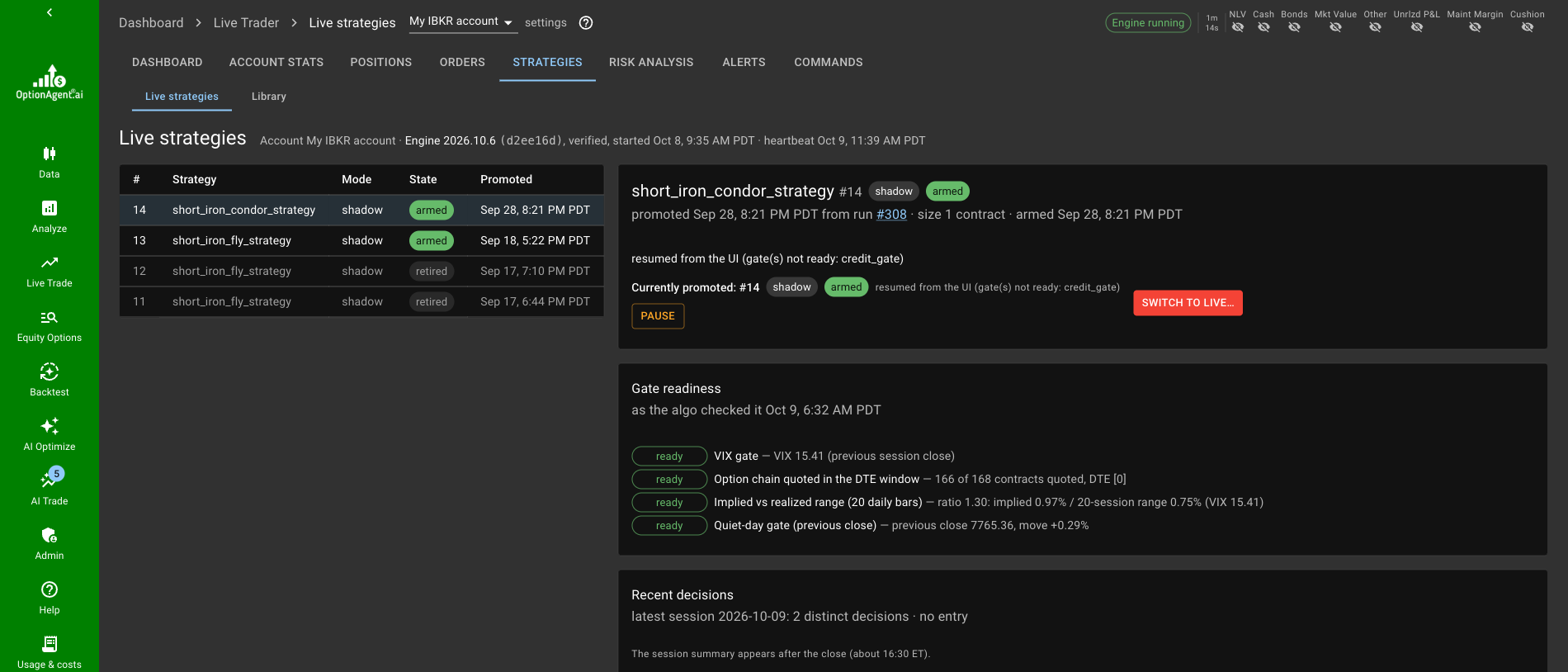Open the Risk Analysis tab

pos(651,62)
